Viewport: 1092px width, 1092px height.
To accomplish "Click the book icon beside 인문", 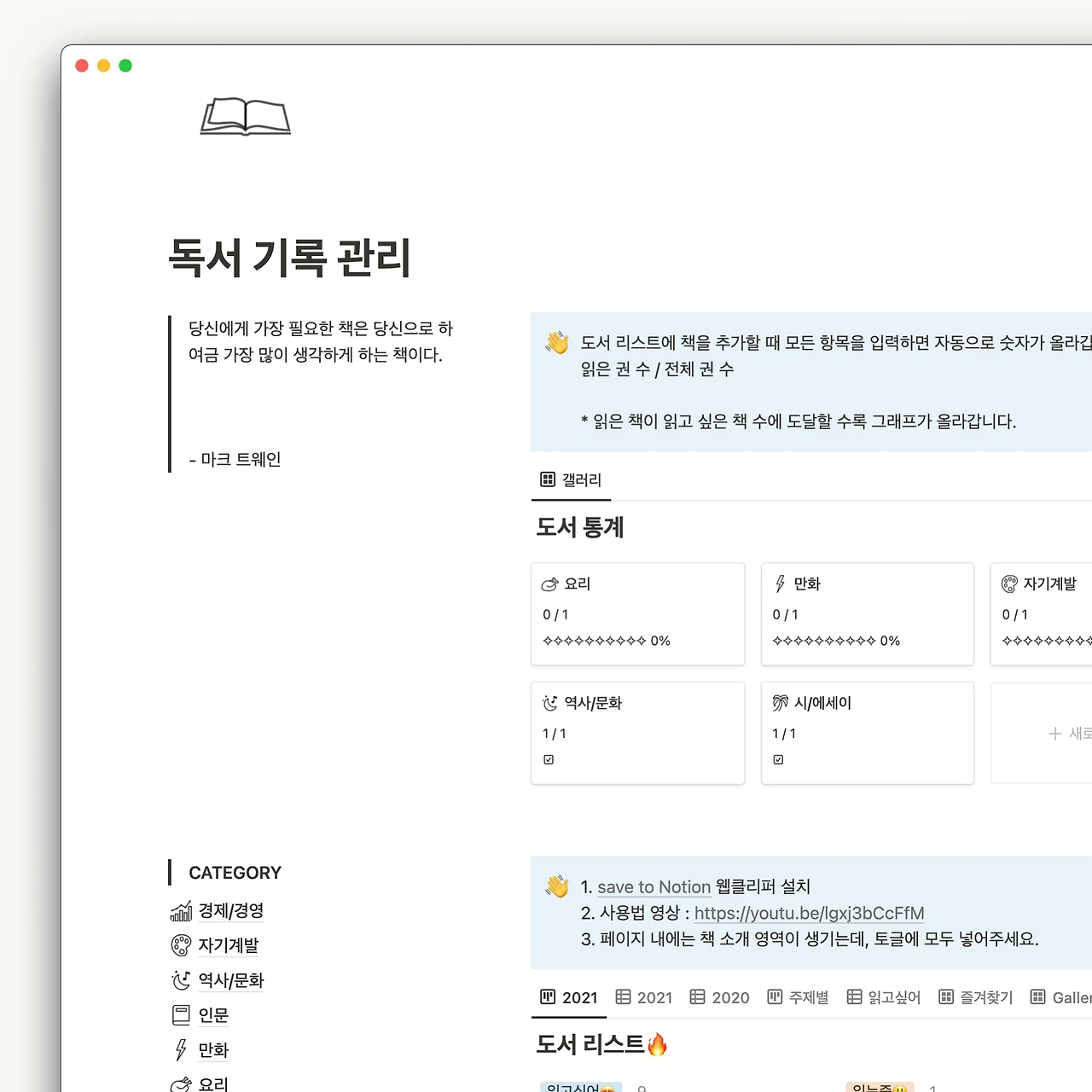I will point(181,1015).
